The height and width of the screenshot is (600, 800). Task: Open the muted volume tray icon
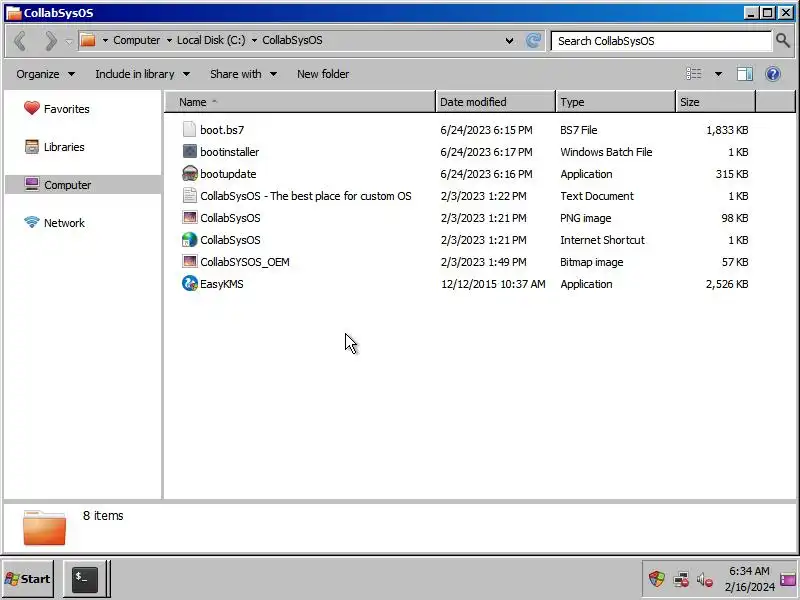pyautogui.click(x=705, y=580)
